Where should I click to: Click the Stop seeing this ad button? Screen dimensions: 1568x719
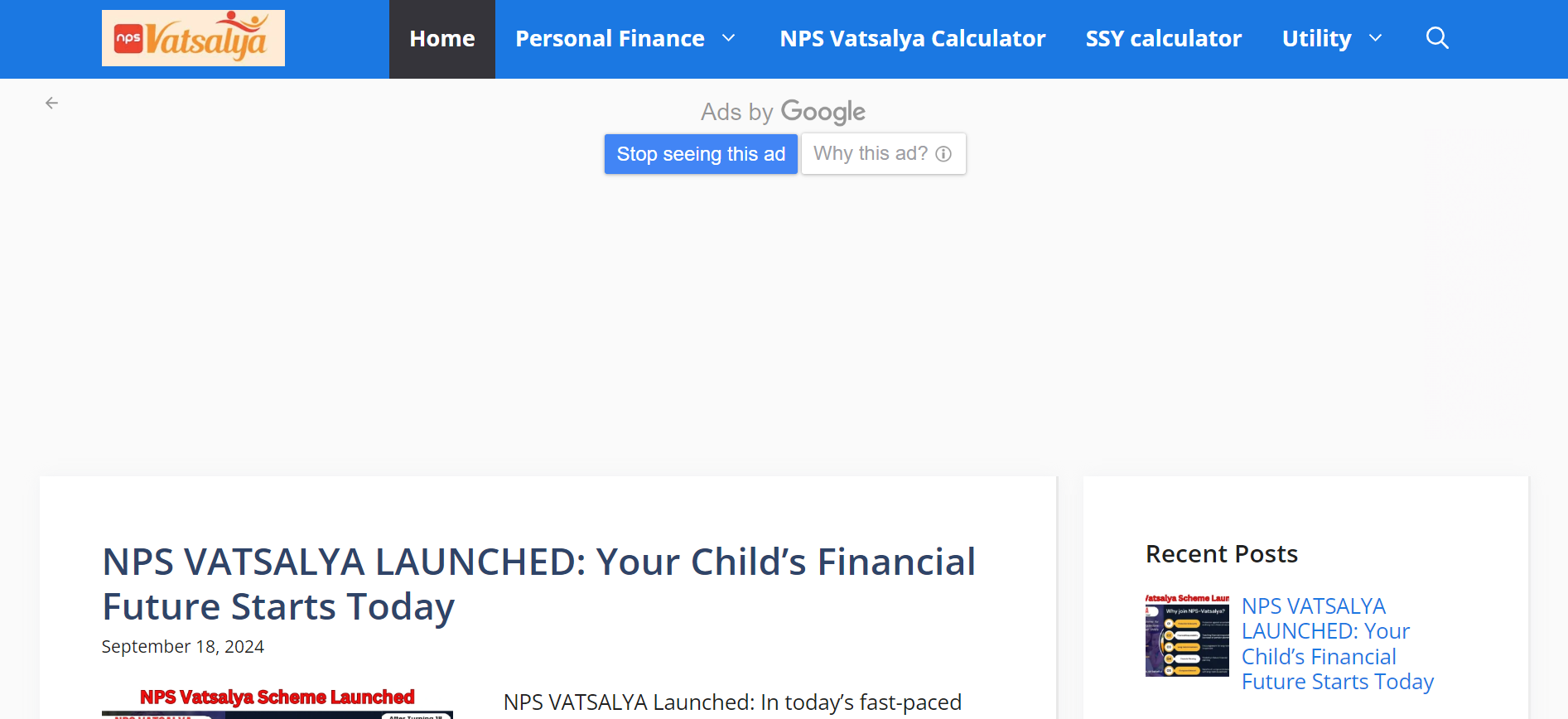click(x=701, y=153)
